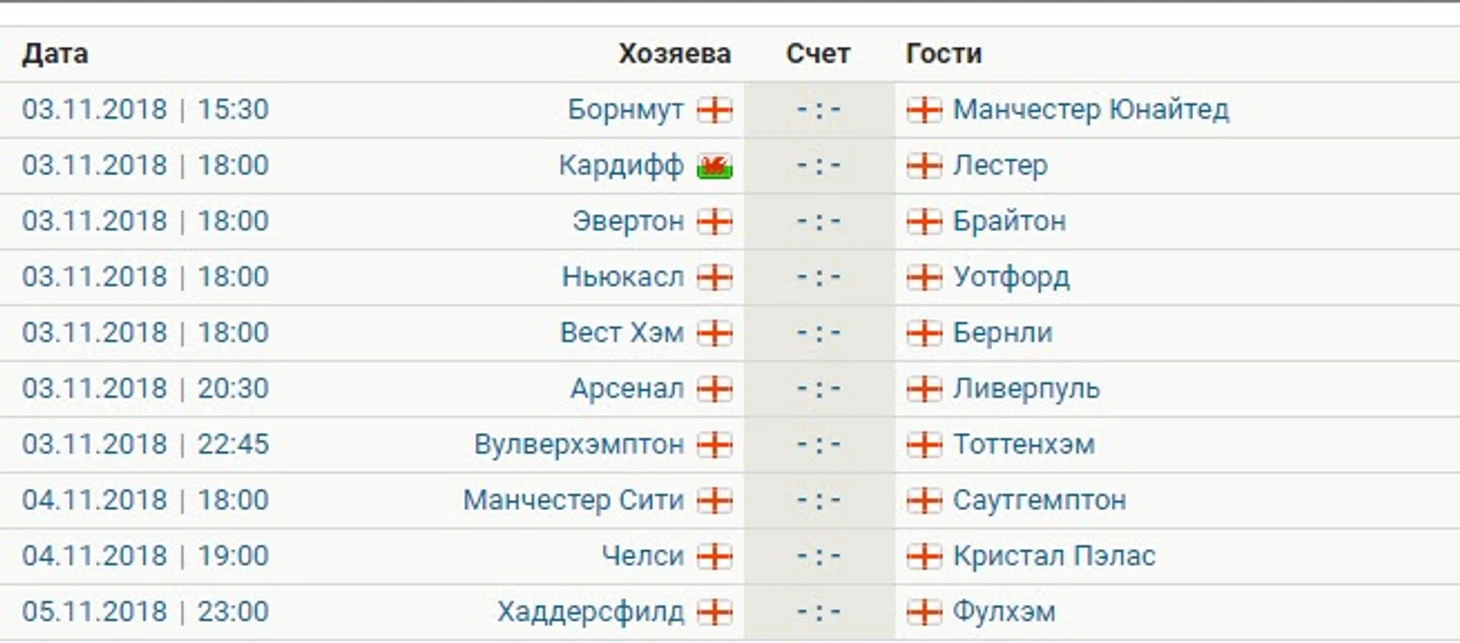
Task: Click the Wales flag beside Кардифф
Action: [x=715, y=166]
